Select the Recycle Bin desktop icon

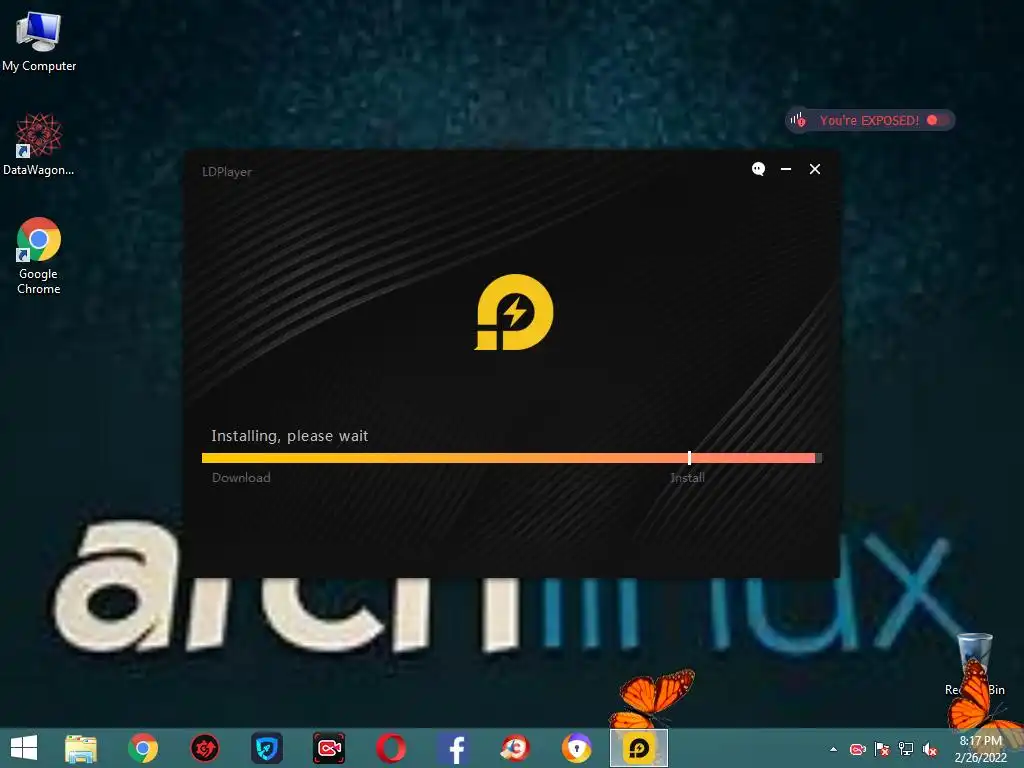pyautogui.click(x=974, y=664)
